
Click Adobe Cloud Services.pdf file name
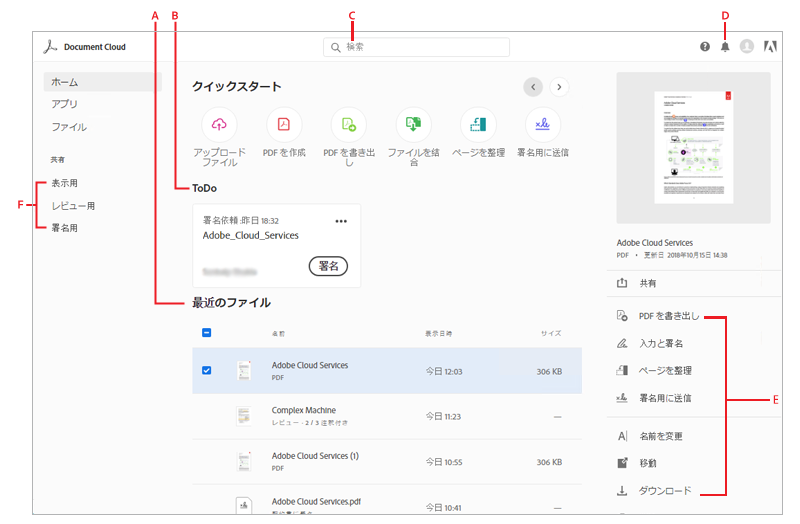pyautogui.click(x=316, y=502)
